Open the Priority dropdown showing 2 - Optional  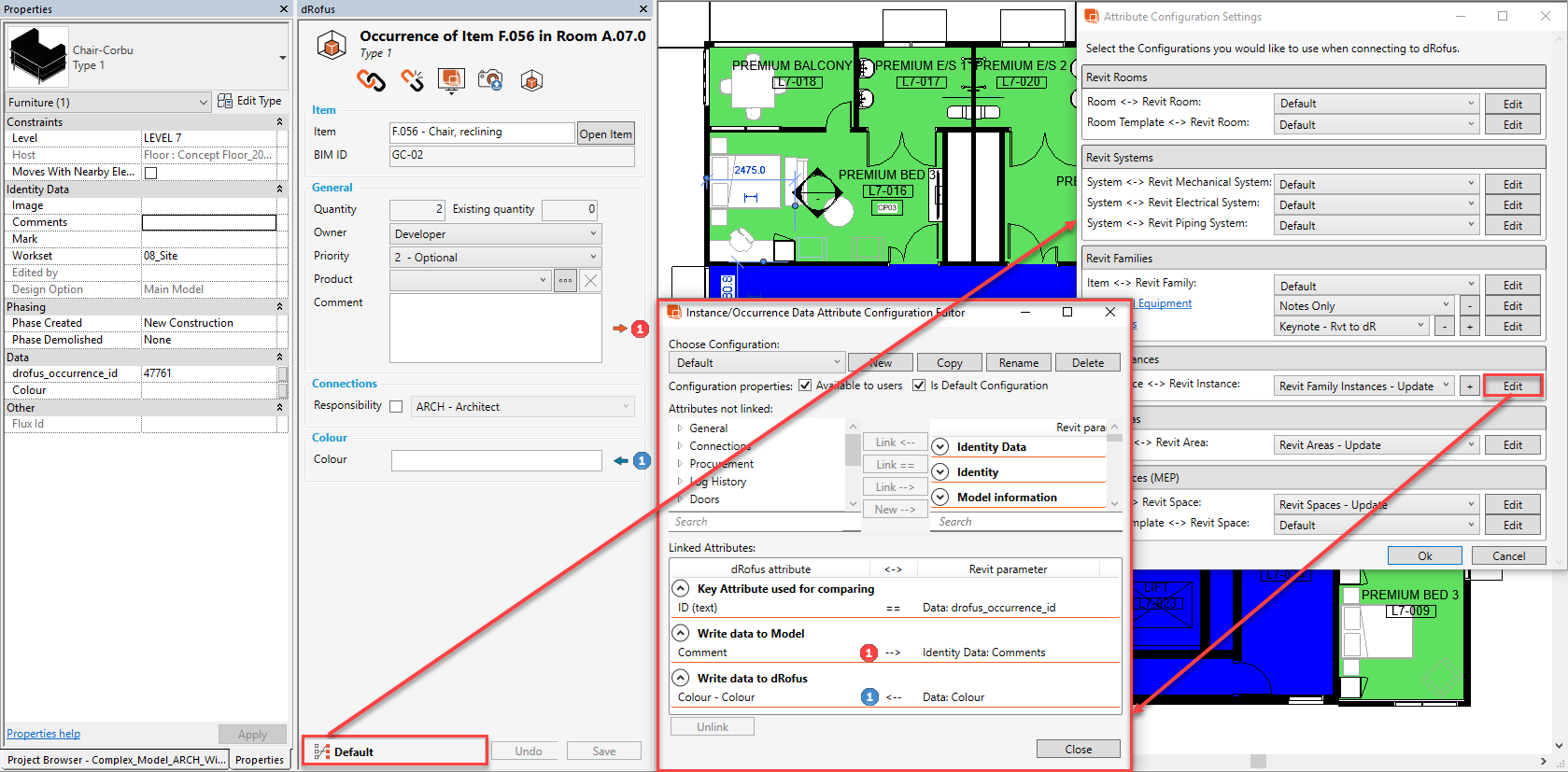pyautogui.click(x=495, y=258)
